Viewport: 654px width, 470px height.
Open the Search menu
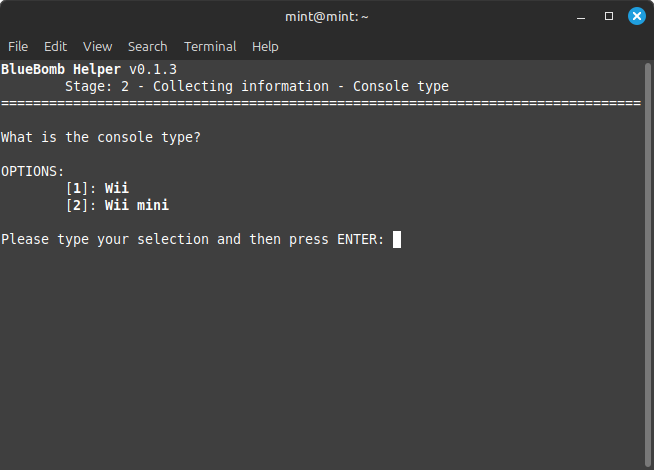pyautogui.click(x=148, y=46)
